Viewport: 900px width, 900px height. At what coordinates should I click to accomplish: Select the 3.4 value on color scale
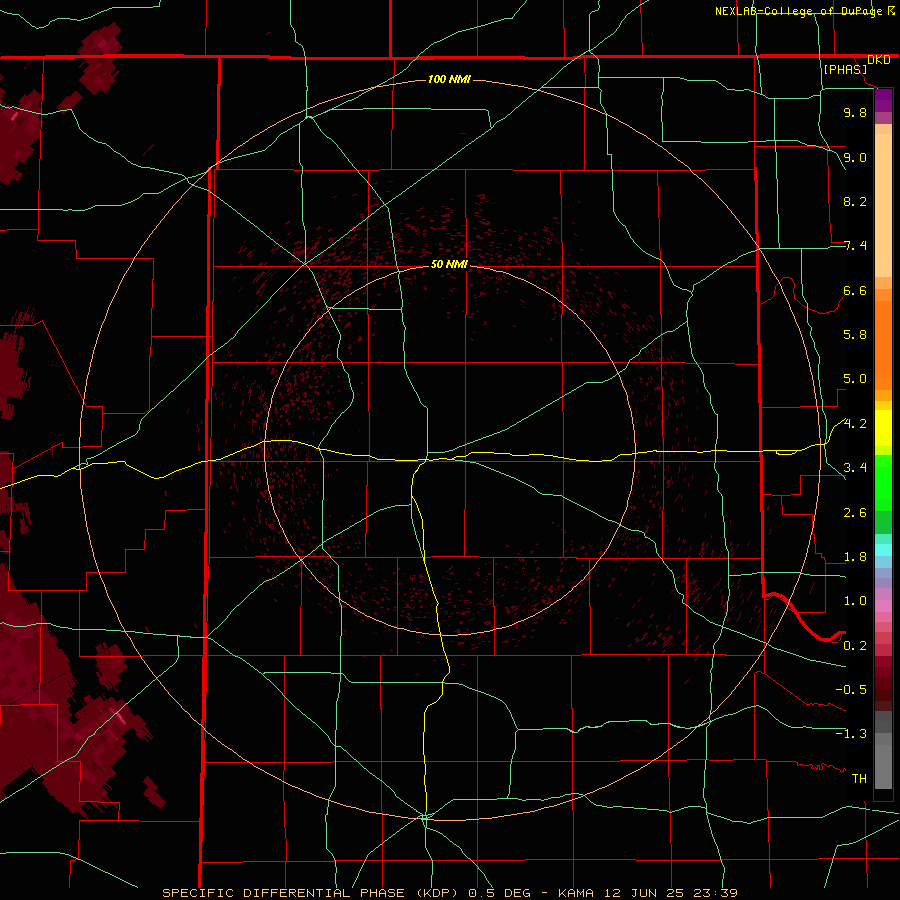coord(855,468)
